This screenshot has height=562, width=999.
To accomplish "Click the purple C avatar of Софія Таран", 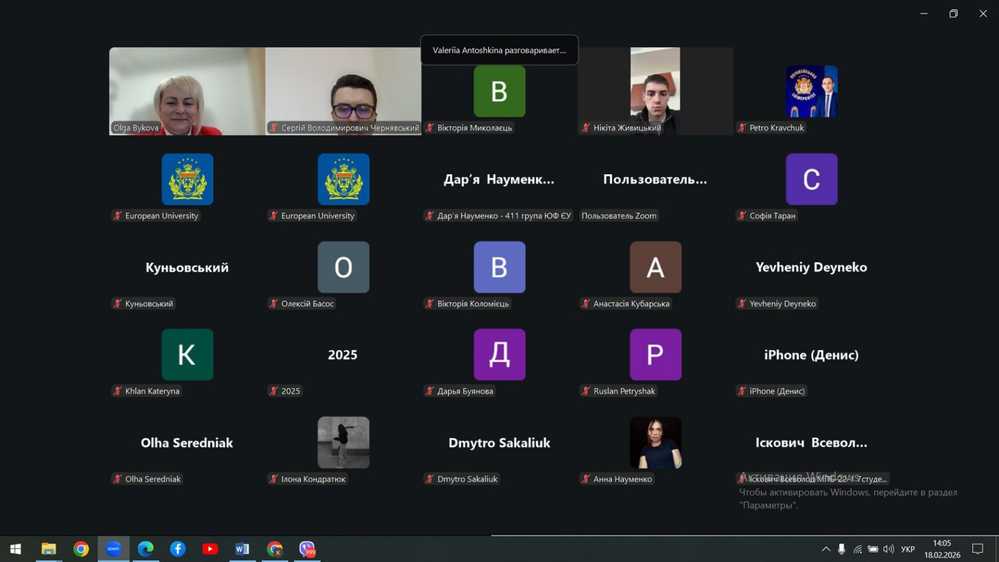I will click(x=811, y=179).
